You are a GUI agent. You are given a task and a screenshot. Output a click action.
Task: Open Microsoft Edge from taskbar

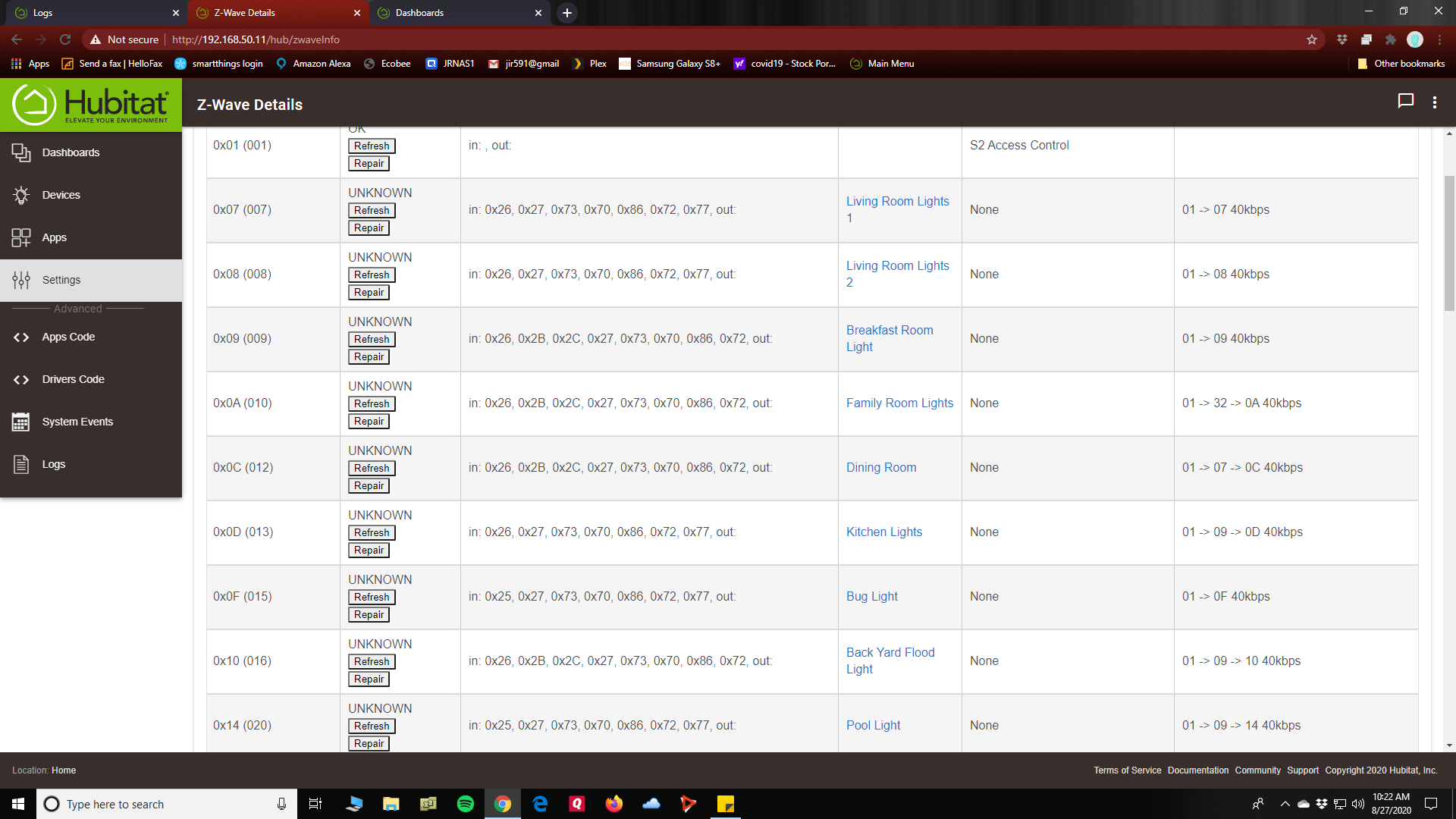pyautogui.click(x=540, y=804)
